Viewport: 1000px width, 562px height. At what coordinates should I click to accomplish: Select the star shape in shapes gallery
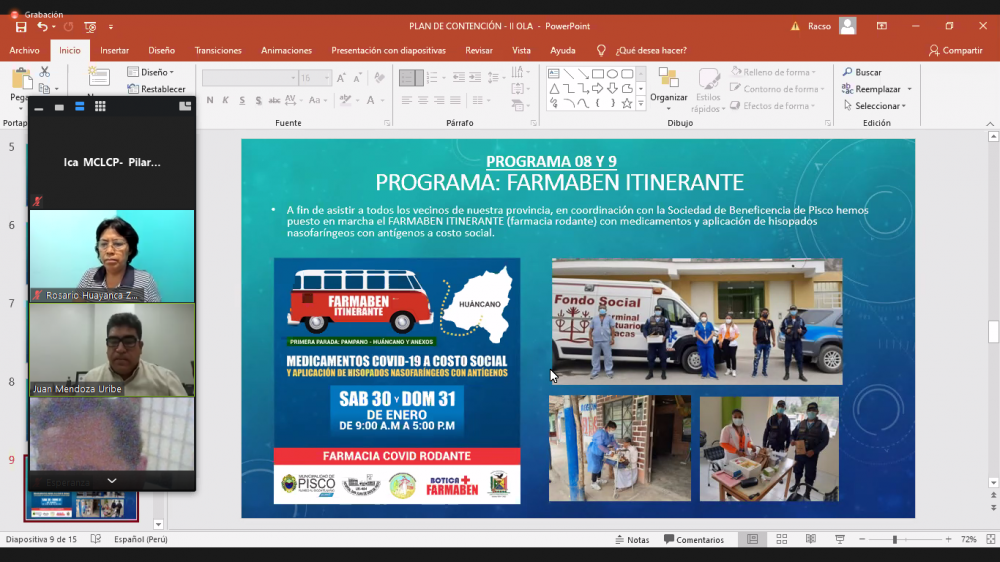click(627, 103)
